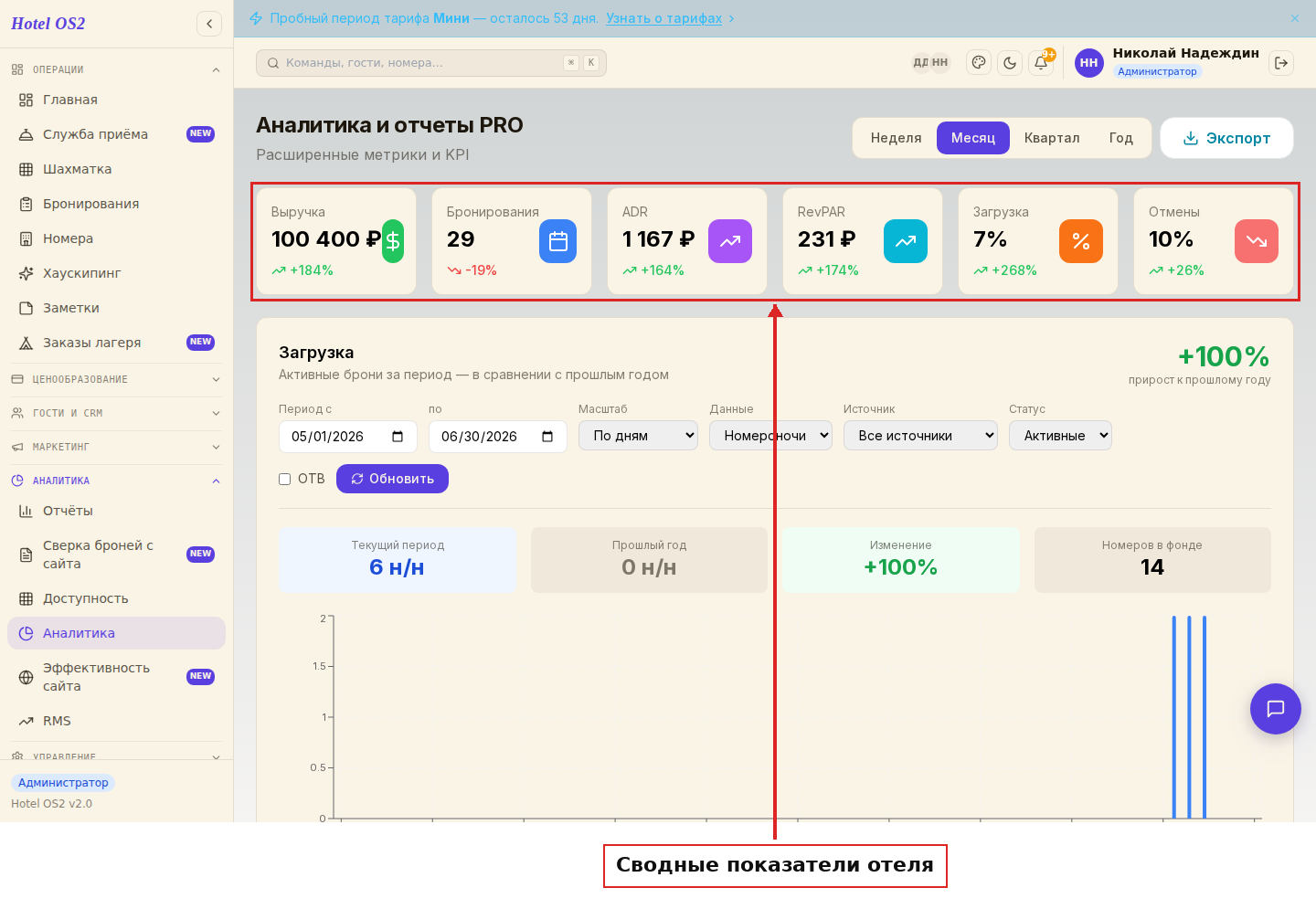This screenshot has width=1316, height=909.
Task: Focus the command search field
Action: (431, 63)
